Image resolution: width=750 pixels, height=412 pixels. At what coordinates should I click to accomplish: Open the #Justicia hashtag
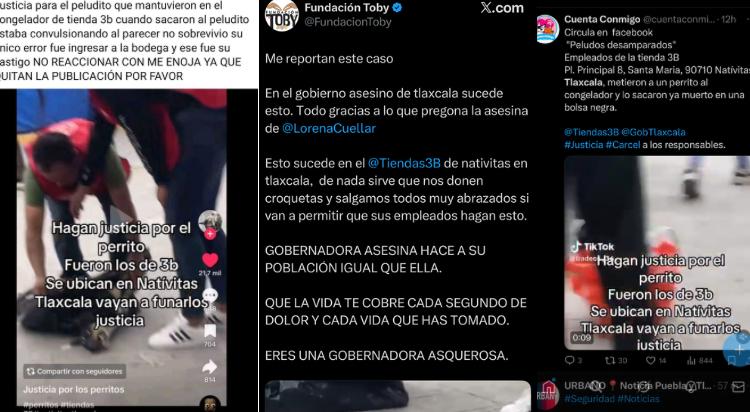point(584,145)
